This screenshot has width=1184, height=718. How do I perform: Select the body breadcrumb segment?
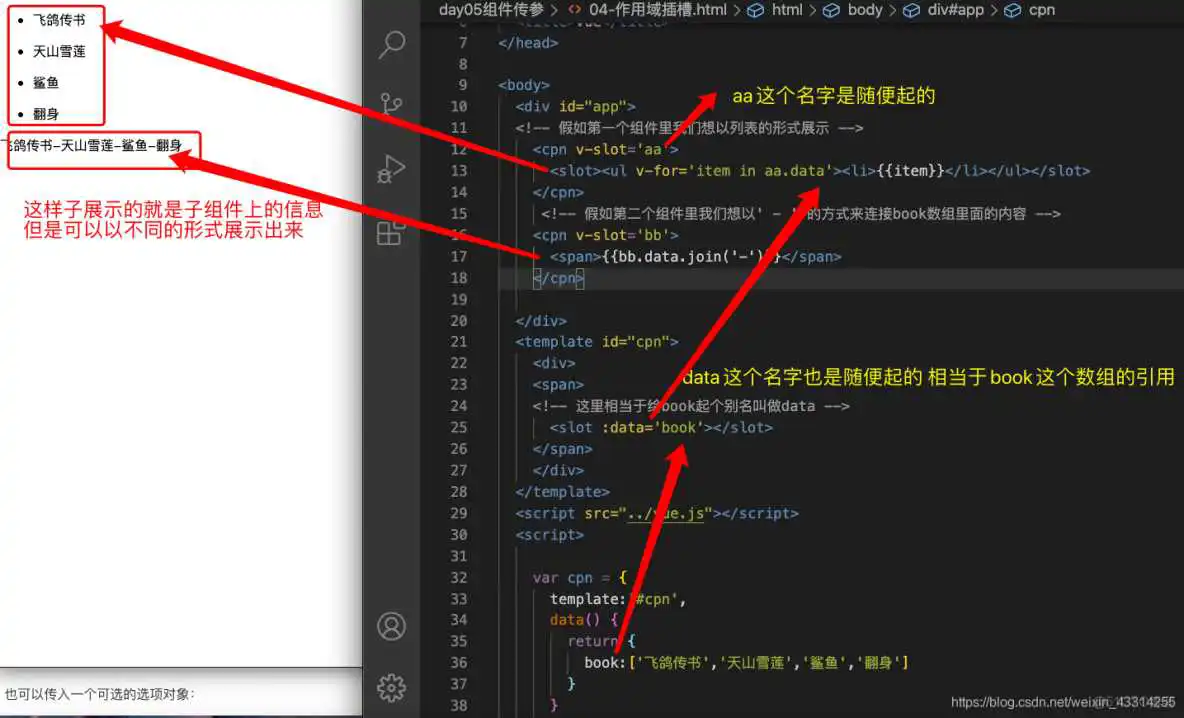click(865, 10)
